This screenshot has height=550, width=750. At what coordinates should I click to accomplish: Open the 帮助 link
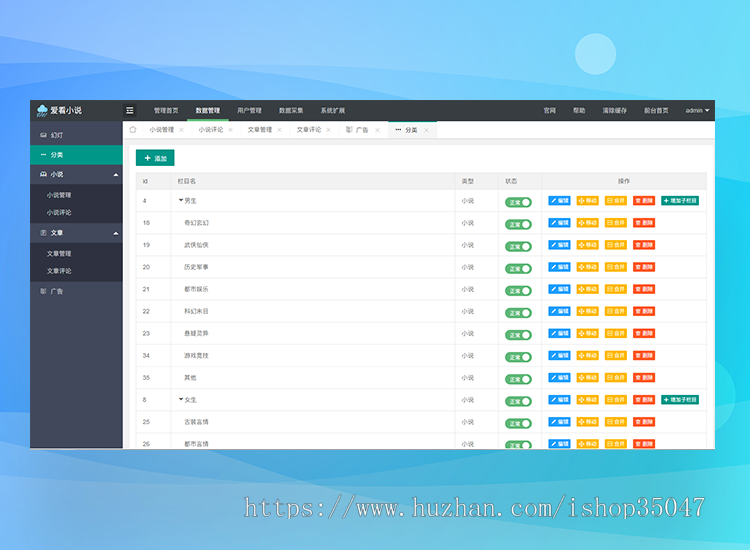tap(579, 110)
